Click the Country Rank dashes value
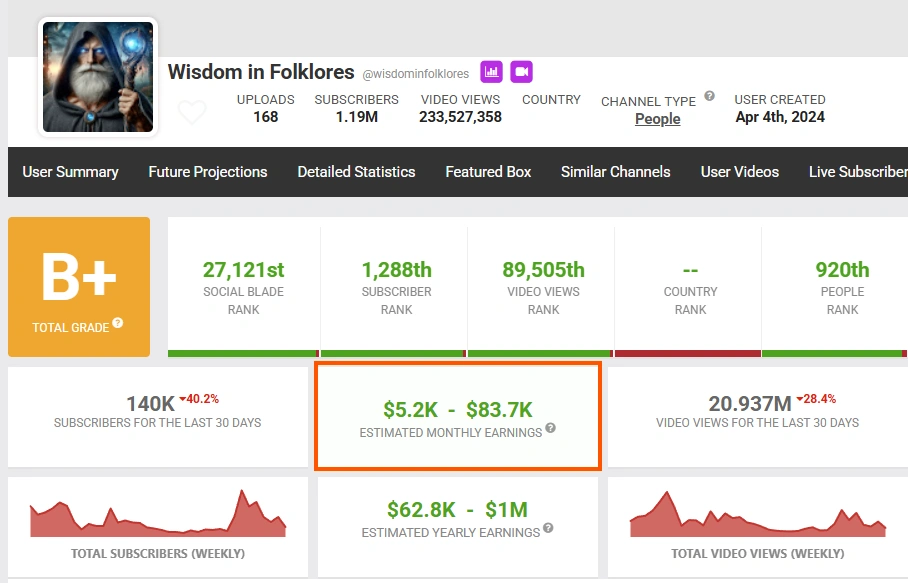The width and height of the screenshot is (908, 583). point(690,270)
